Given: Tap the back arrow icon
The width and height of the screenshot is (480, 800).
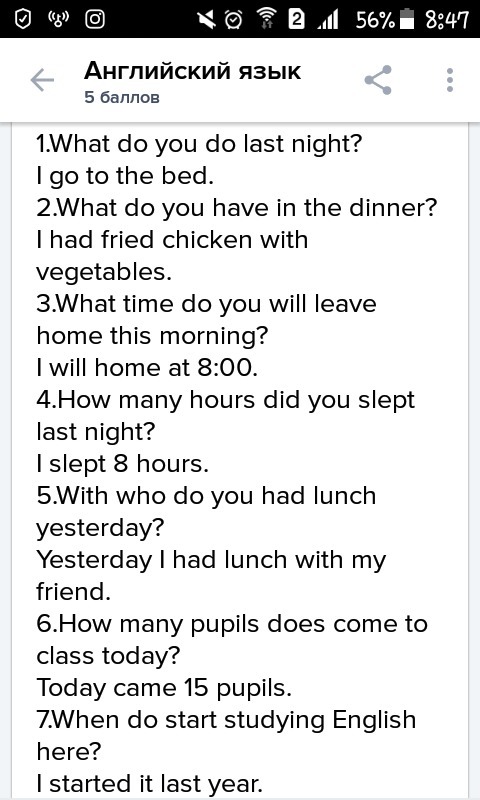Looking at the screenshot, I should pyautogui.click(x=42, y=80).
